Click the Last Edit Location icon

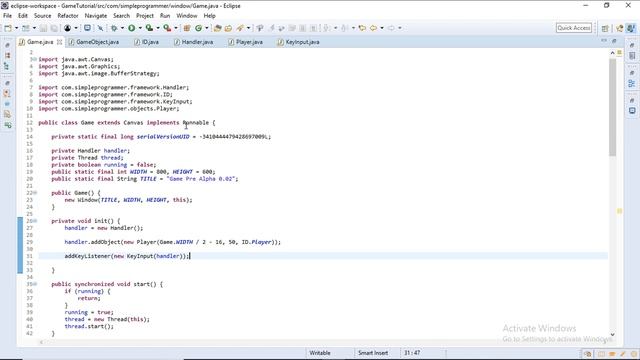(362, 28)
